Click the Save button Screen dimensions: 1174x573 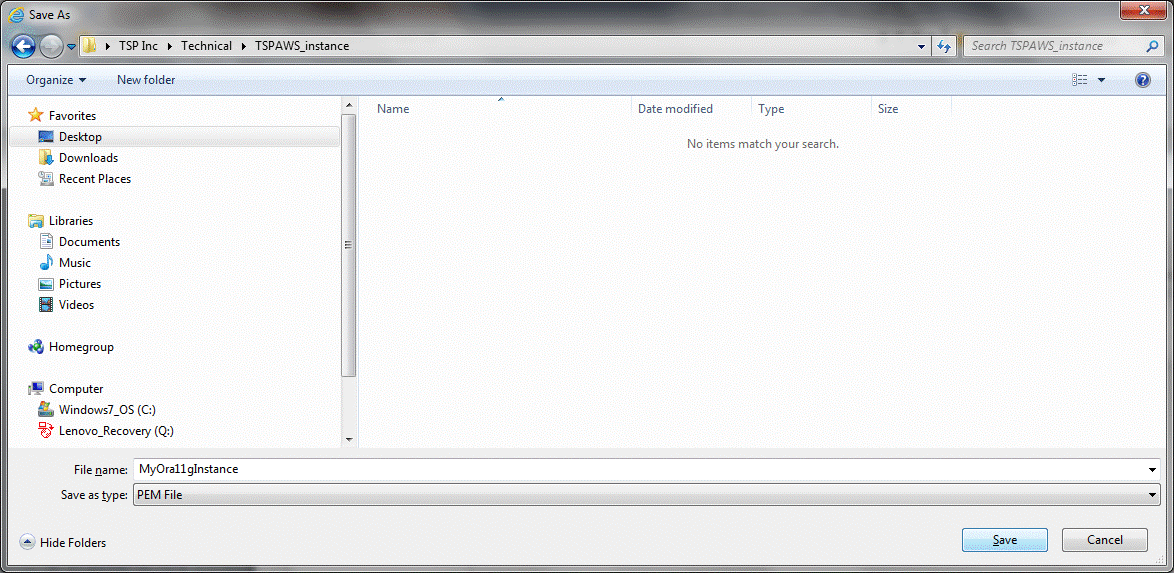(1005, 540)
